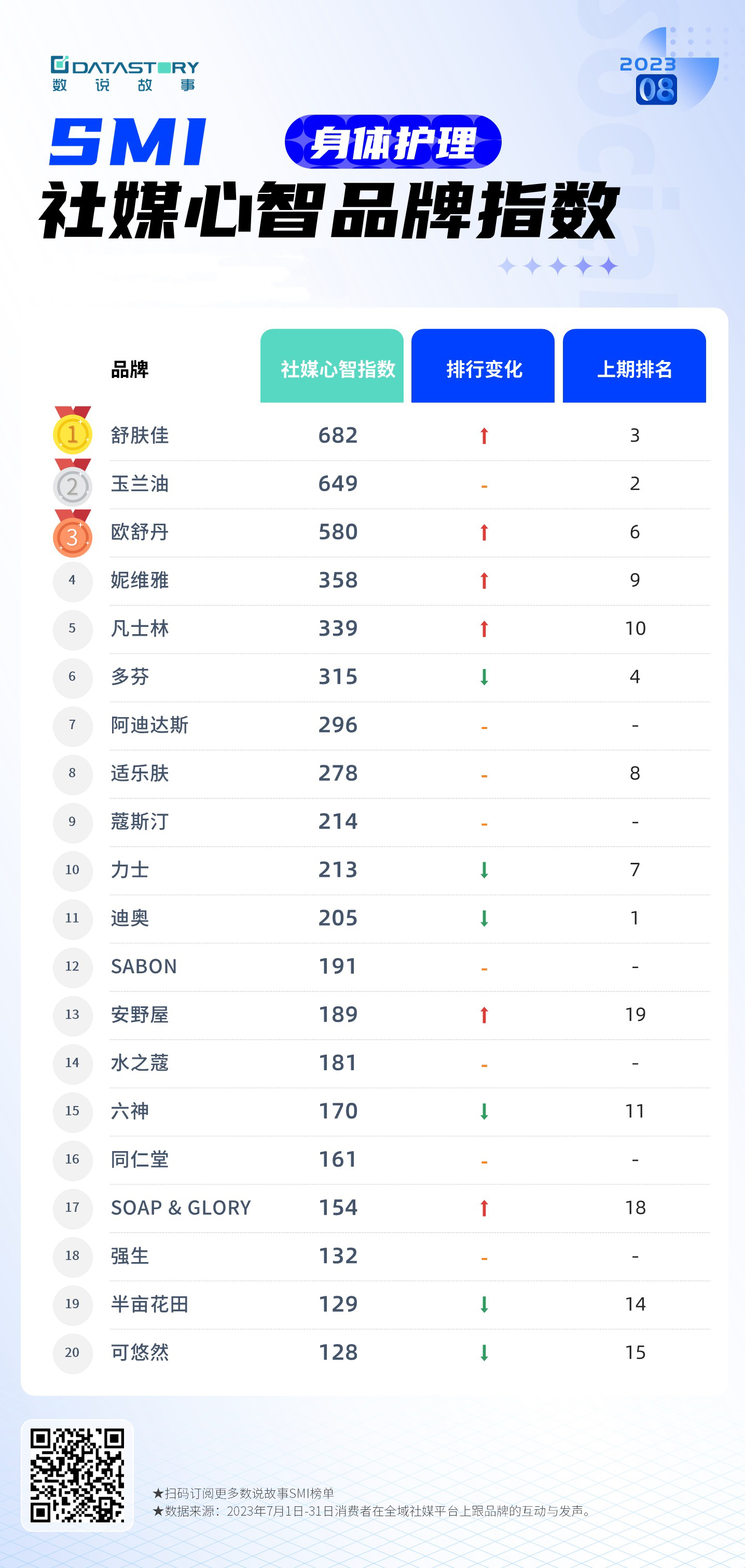Click the 品牌 column label
This screenshot has width=745, height=1568.
coord(130,369)
